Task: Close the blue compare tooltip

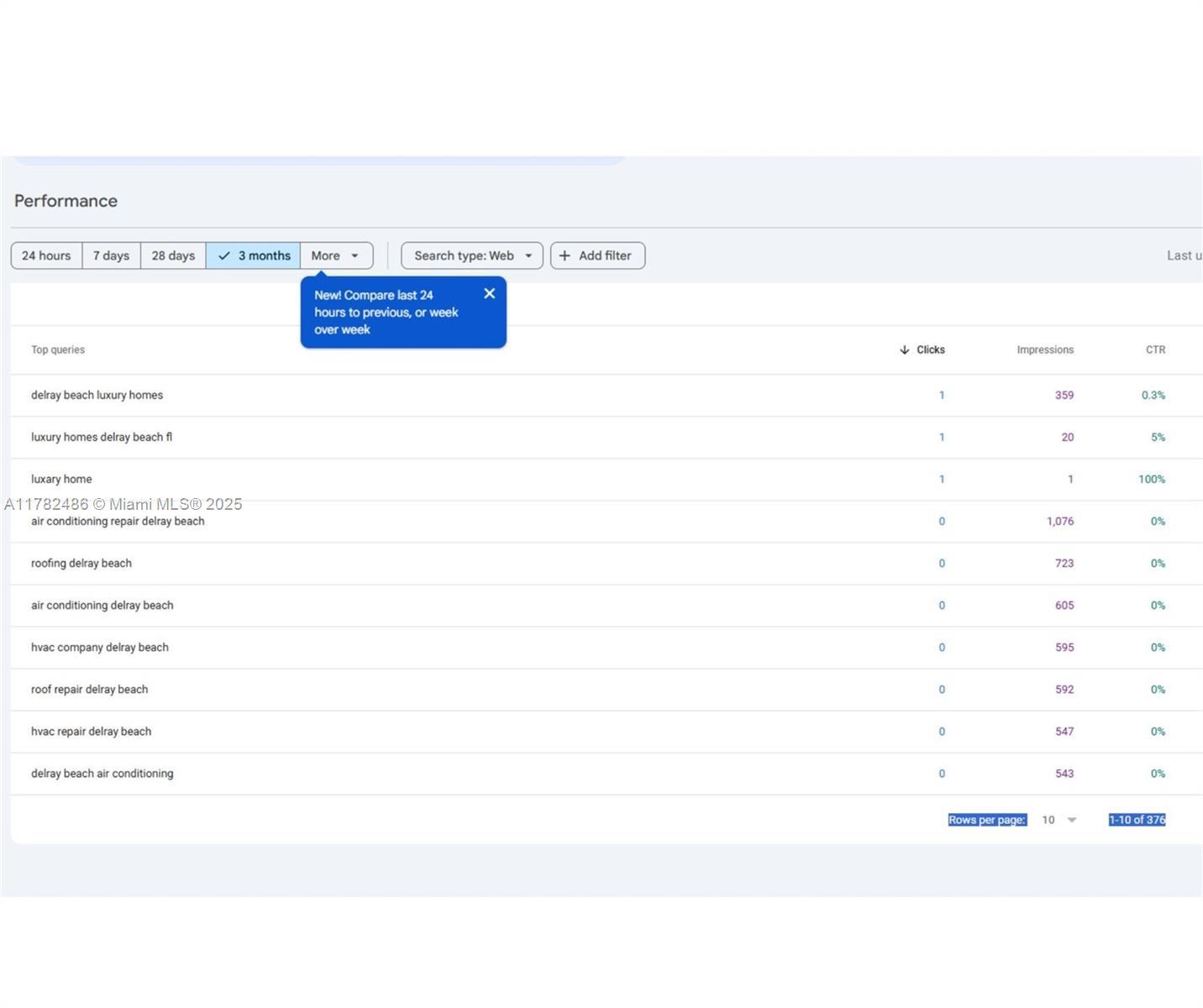Action: tap(489, 294)
